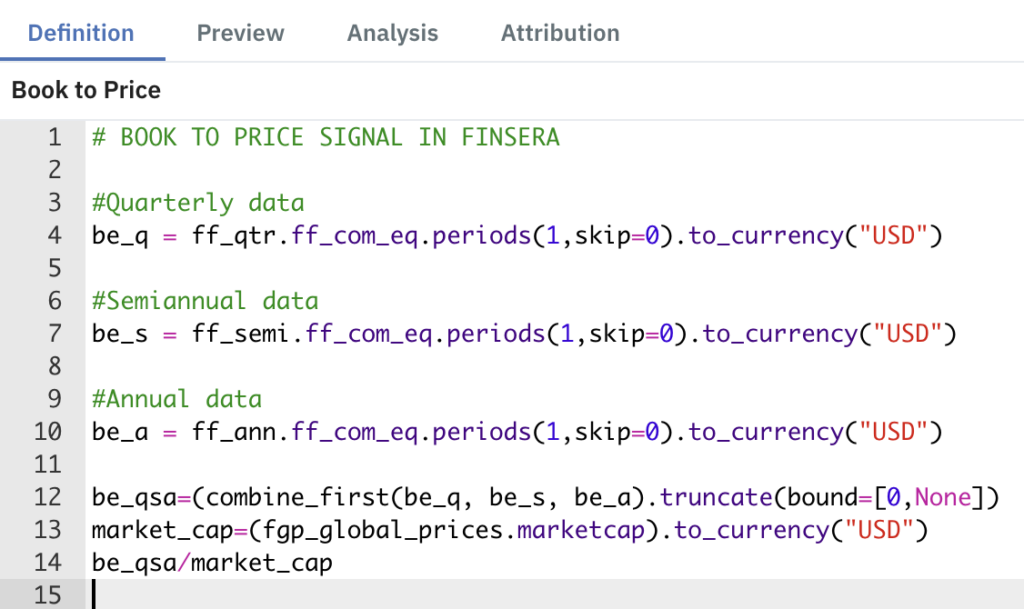Click line number 1 in gutter

tap(55, 137)
